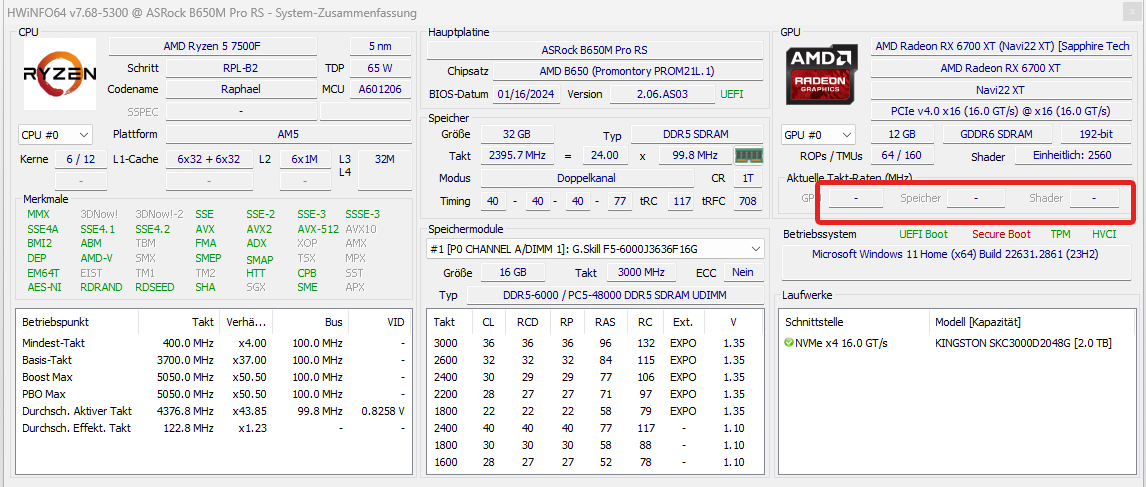
Task: Click the GDDR6 SDRAM GPU memory type
Action: [997, 135]
